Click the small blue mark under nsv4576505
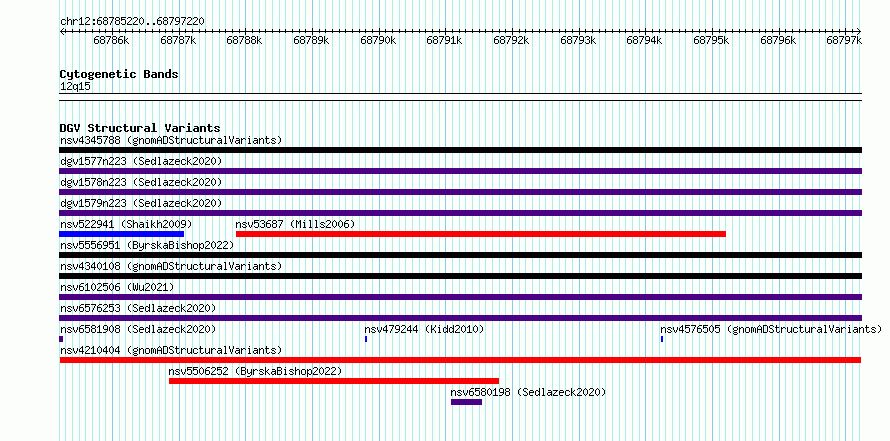This screenshot has height=441, width=890. click(662, 339)
